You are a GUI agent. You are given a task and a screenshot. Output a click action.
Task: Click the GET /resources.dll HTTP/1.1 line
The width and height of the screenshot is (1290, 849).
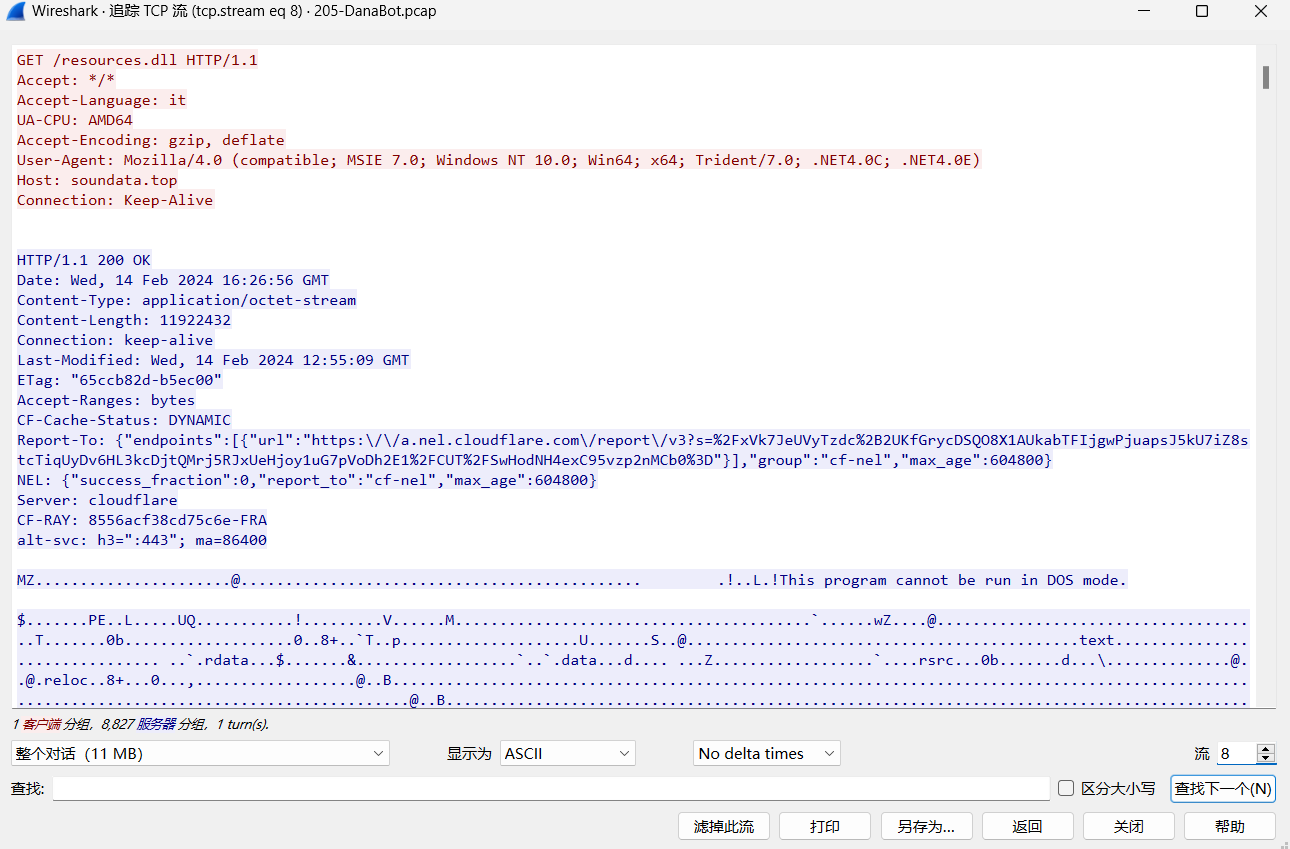(137, 60)
